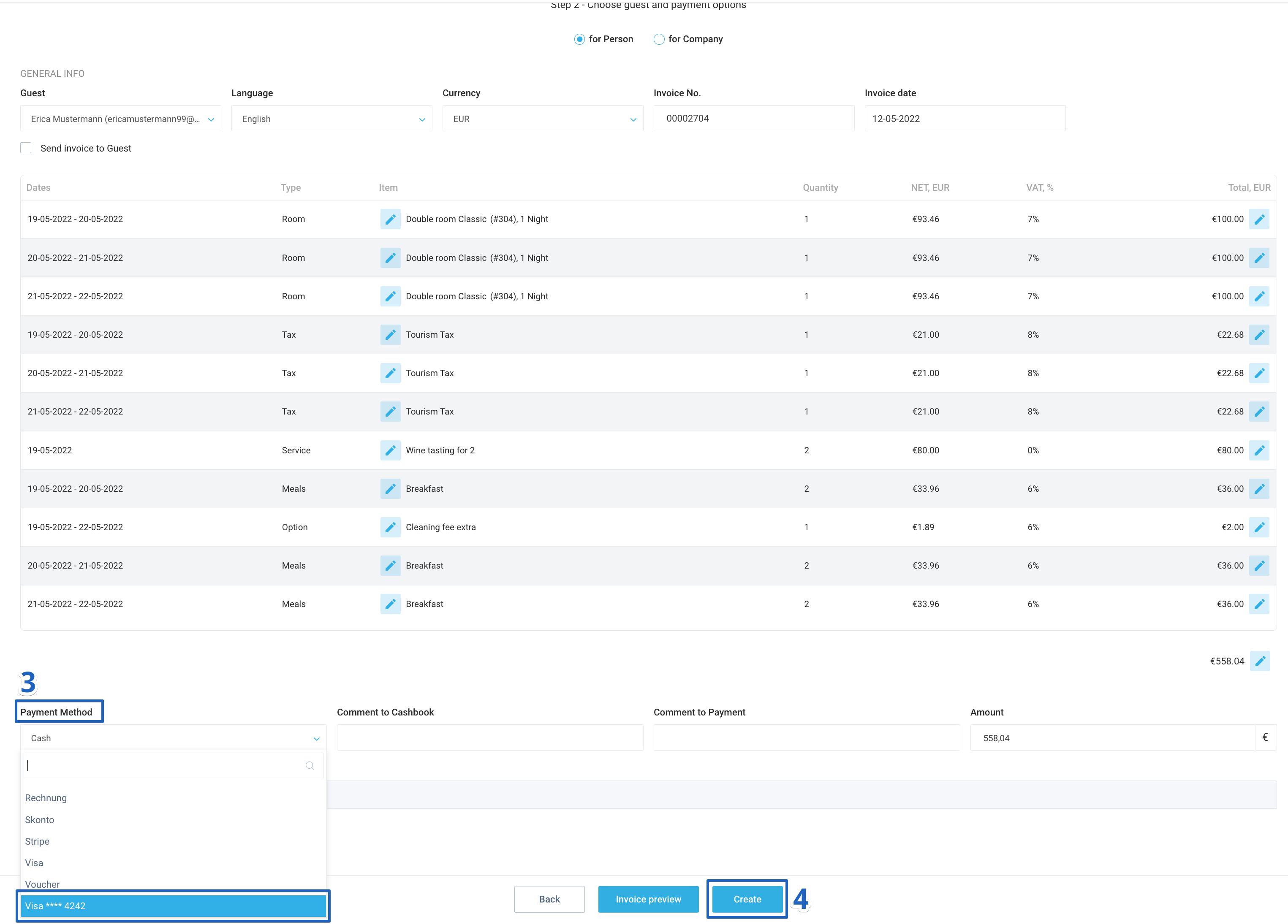Screen dimensions: 1288x924
Task: Click the 'NET, EUR' column header
Action: tap(929, 187)
